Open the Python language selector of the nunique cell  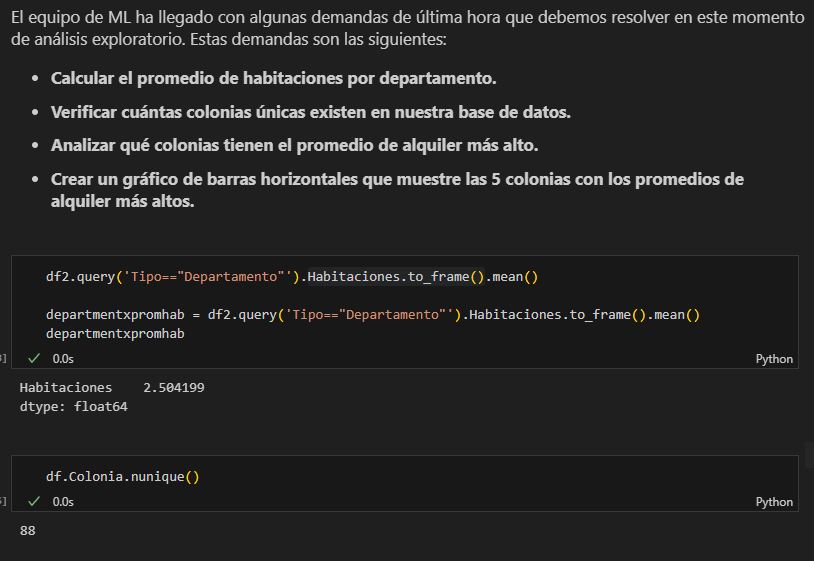tap(774, 502)
